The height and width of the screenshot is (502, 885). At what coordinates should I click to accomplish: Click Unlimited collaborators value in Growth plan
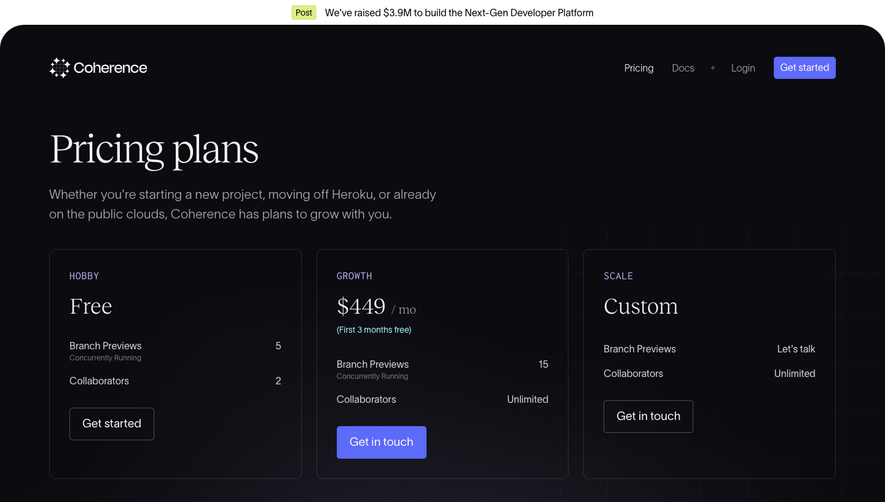click(527, 399)
